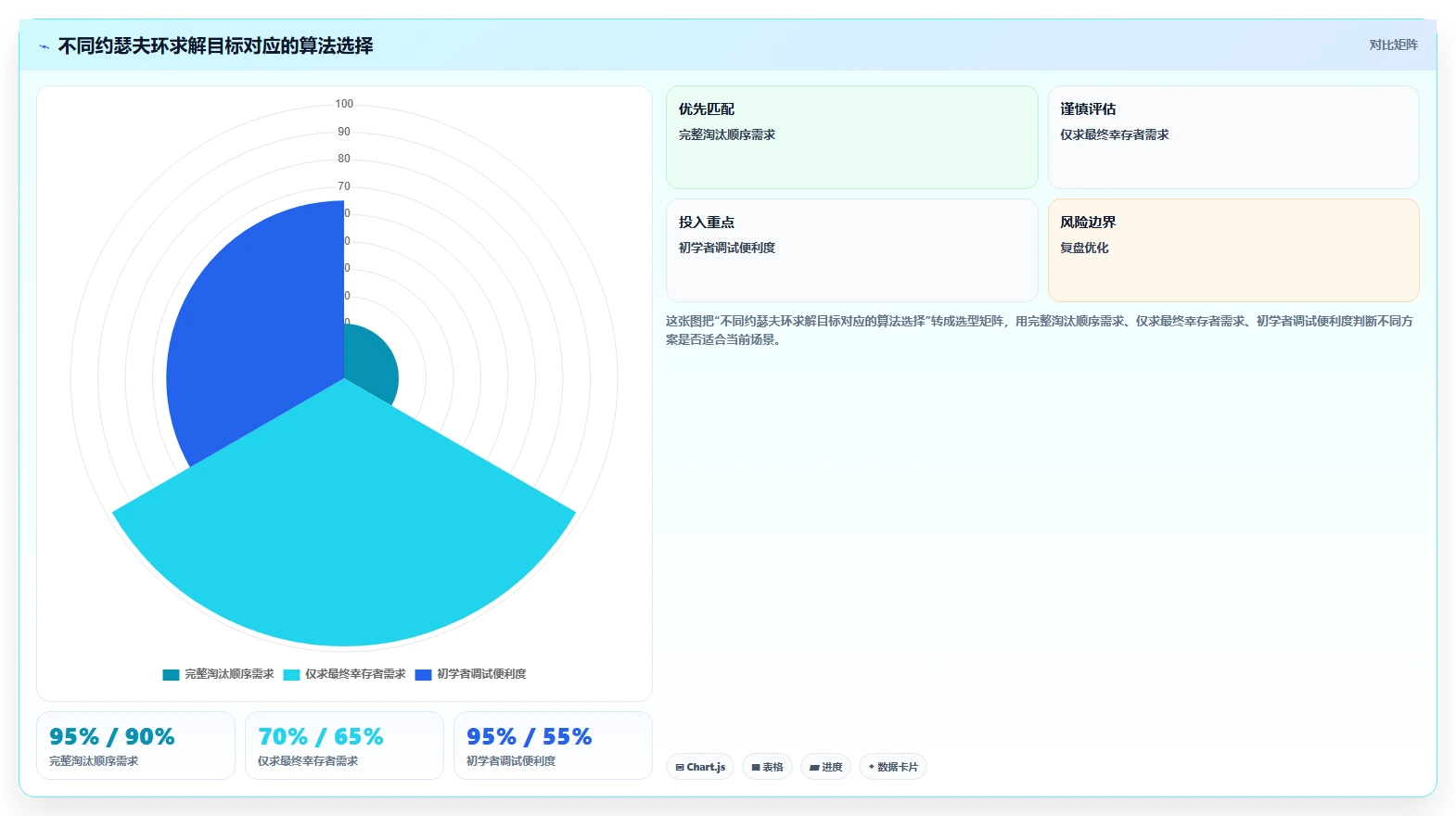Click the icon inside the 进度 chip
The width and height of the screenshot is (1456, 816).
(x=814, y=767)
